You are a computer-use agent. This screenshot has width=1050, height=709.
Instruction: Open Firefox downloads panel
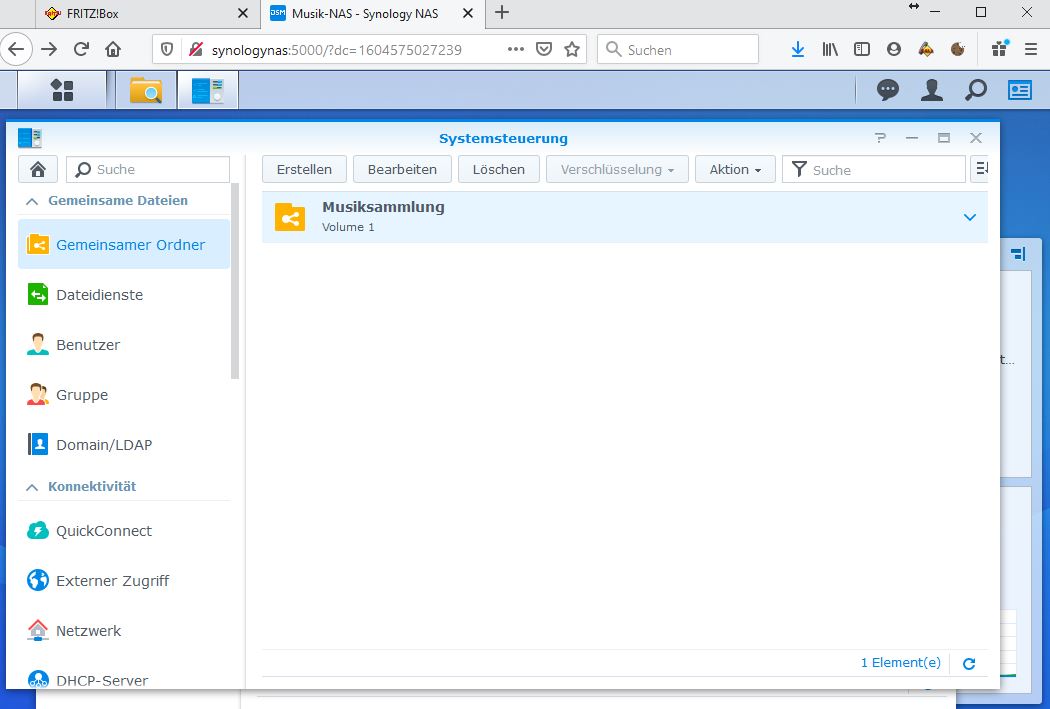(x=798, y=49)
